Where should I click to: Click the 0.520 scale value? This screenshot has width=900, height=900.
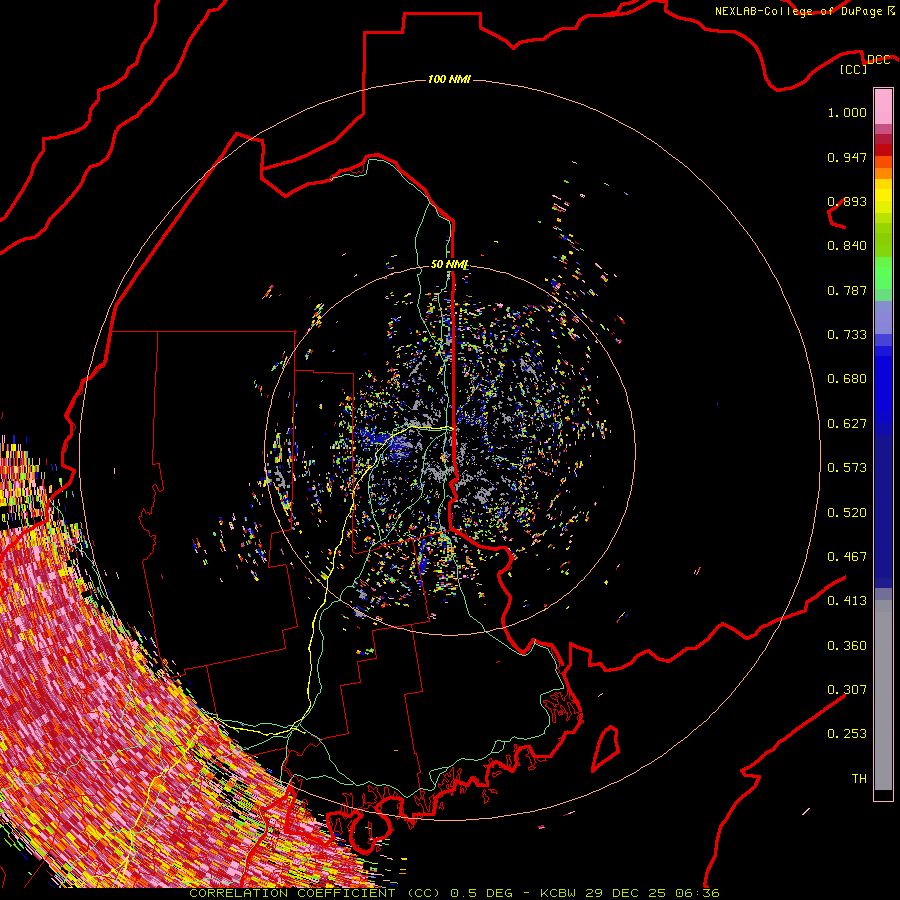pyautogui.click(x=847, y=513)
